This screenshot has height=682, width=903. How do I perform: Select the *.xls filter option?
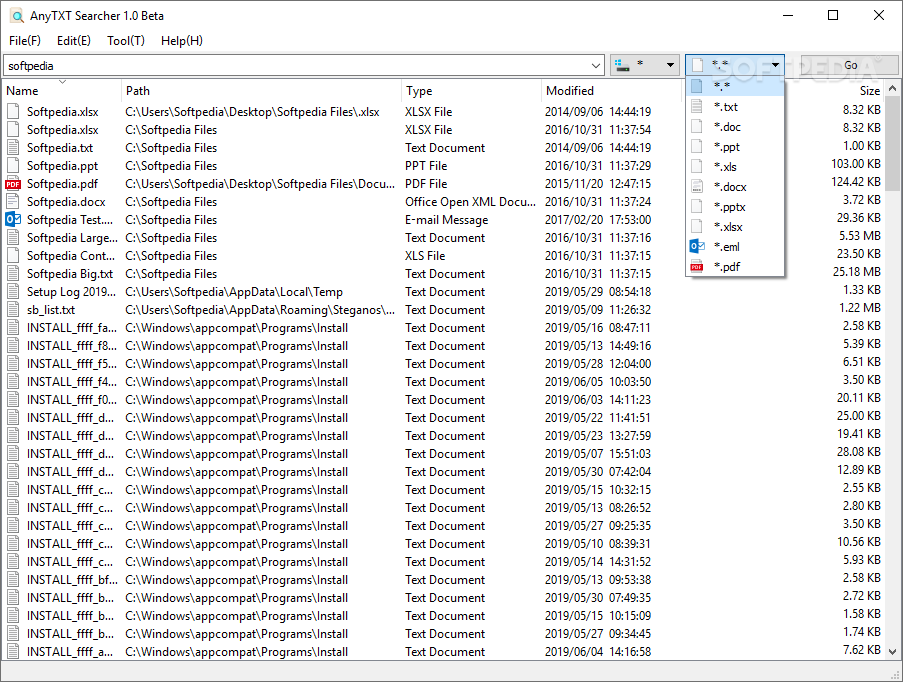[727, 166]
